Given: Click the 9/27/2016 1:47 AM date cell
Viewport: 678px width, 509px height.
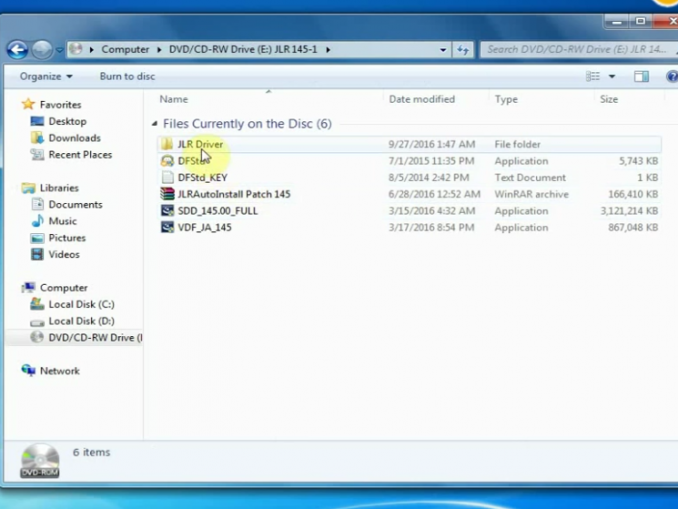Looking at the screenshot, I should click(x=432, y=144).
